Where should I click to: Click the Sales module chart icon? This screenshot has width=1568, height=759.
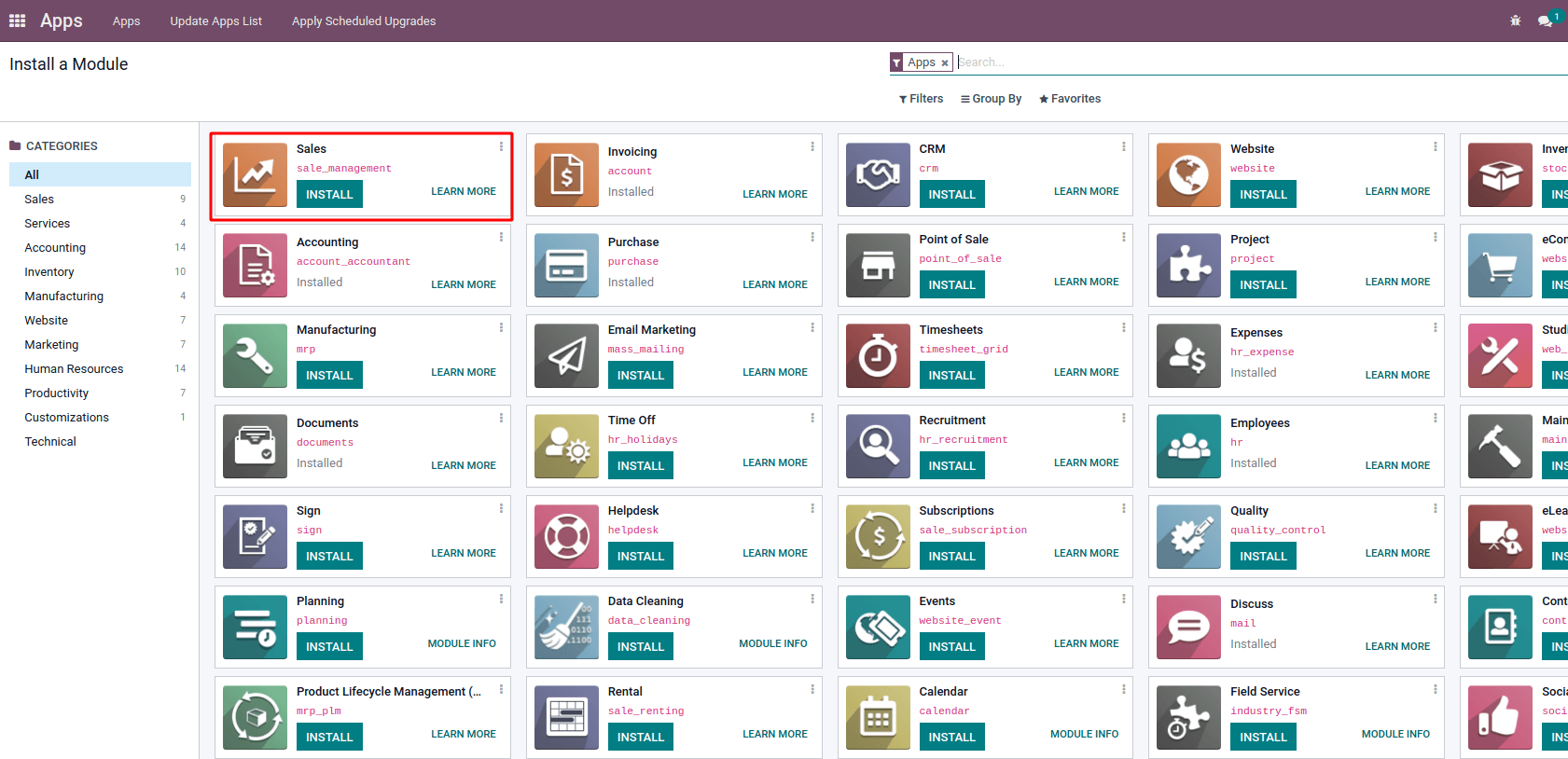[256, 174]
